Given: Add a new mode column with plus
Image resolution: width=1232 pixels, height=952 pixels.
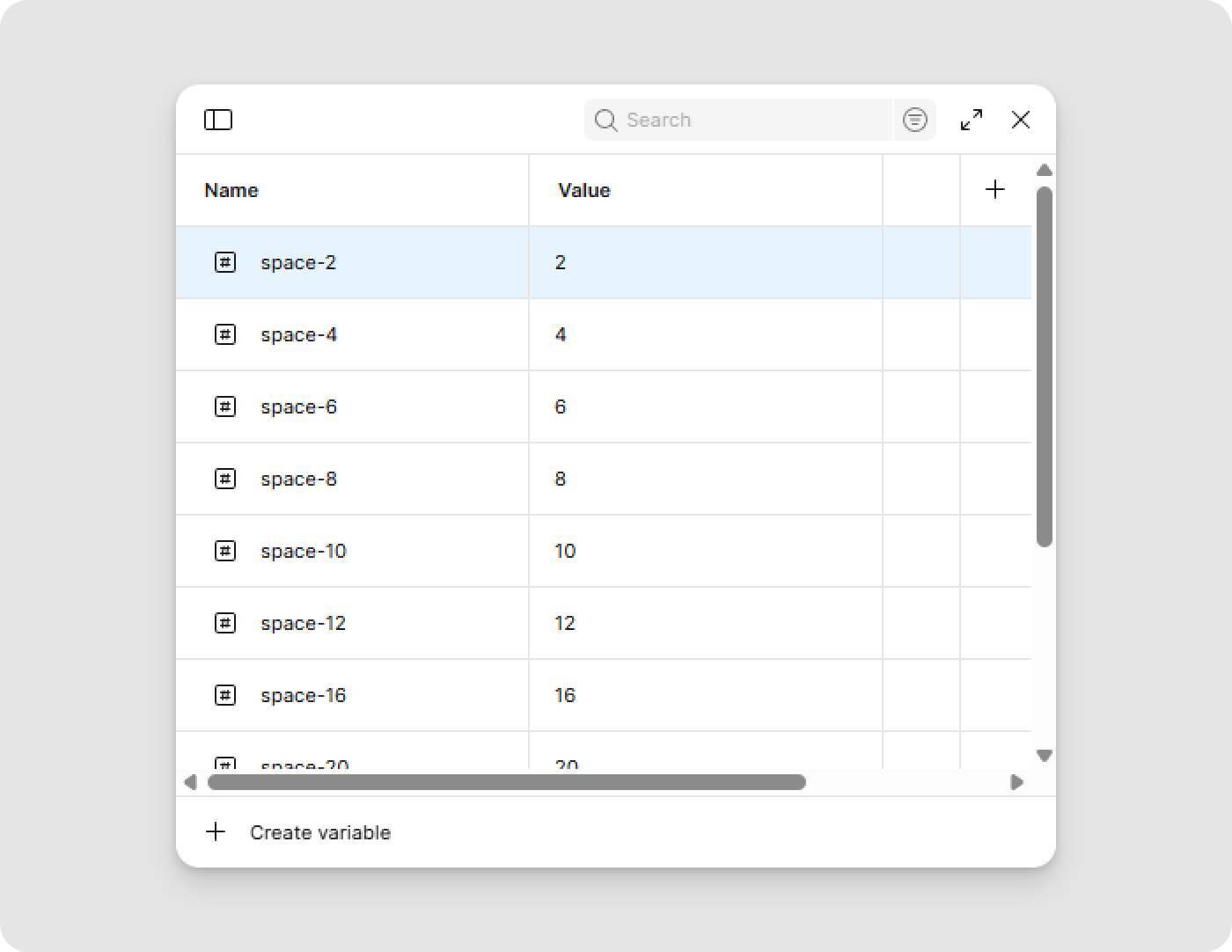Looking at the screenshot, I should tap(995, 189).
